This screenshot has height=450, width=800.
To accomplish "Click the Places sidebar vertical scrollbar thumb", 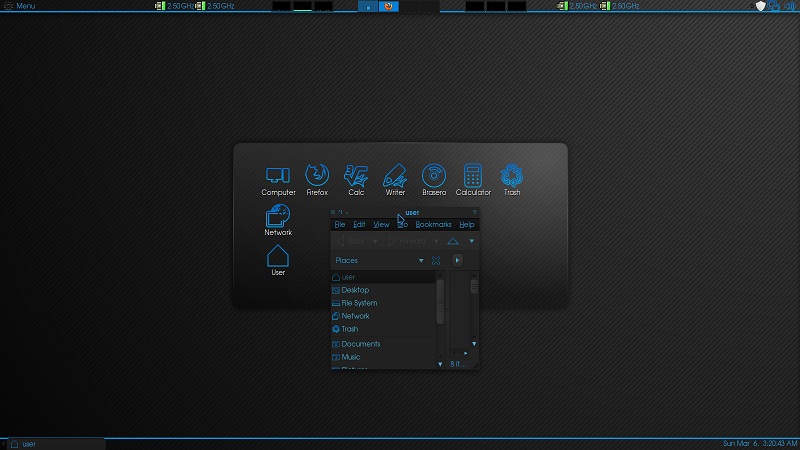I will click(440, 302).
